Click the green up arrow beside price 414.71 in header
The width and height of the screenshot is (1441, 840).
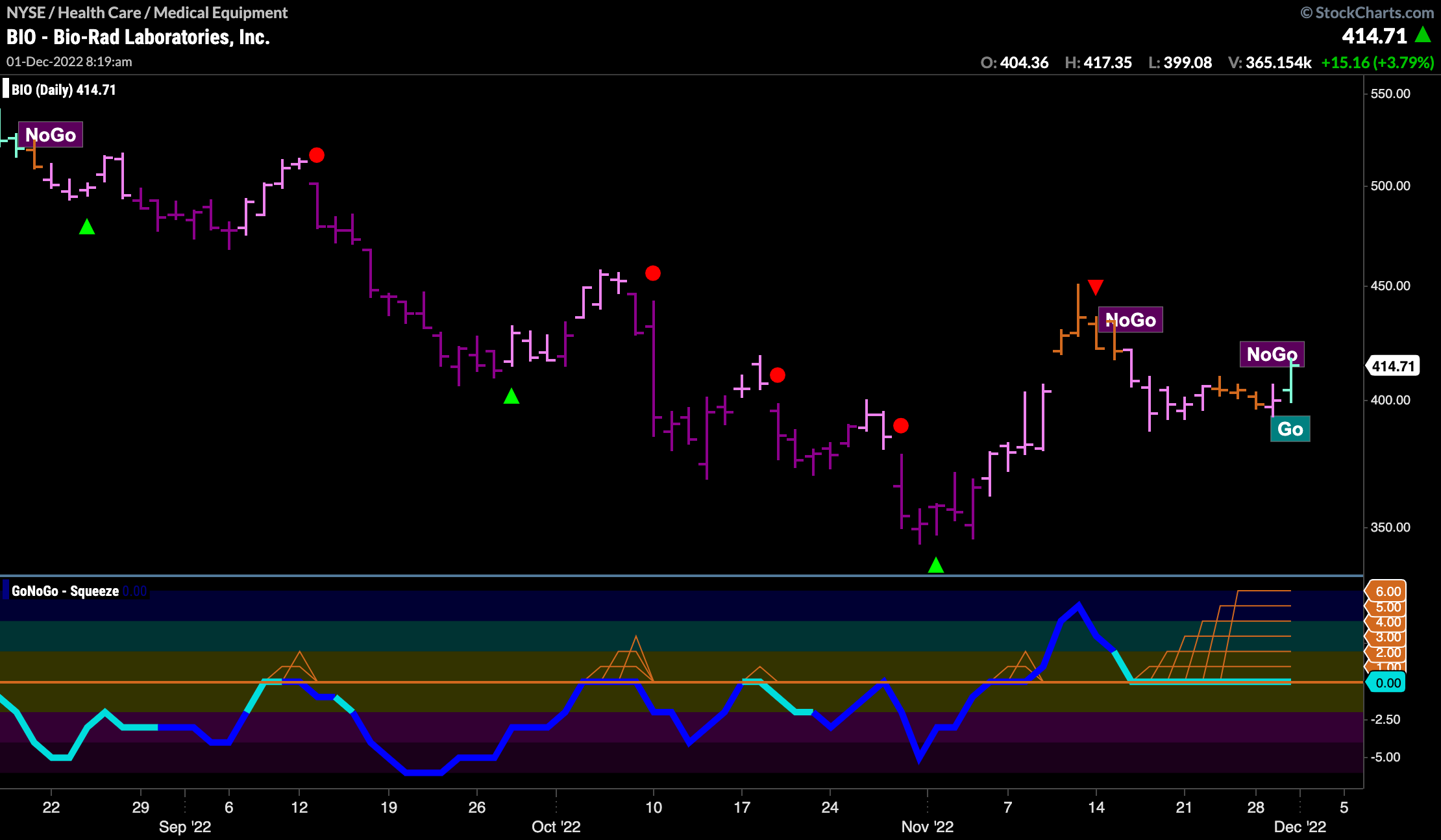point(1423,34)
